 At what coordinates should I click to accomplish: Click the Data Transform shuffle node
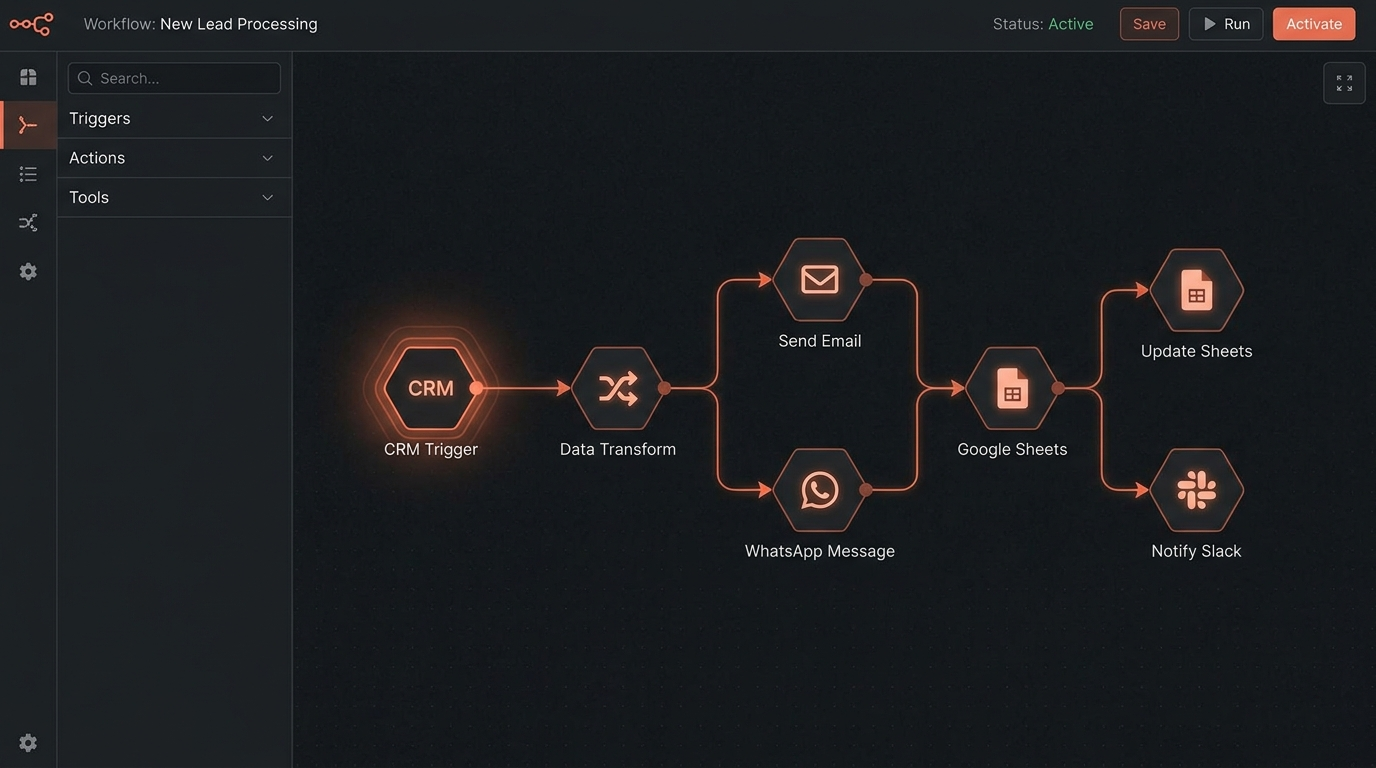(618, 388)
